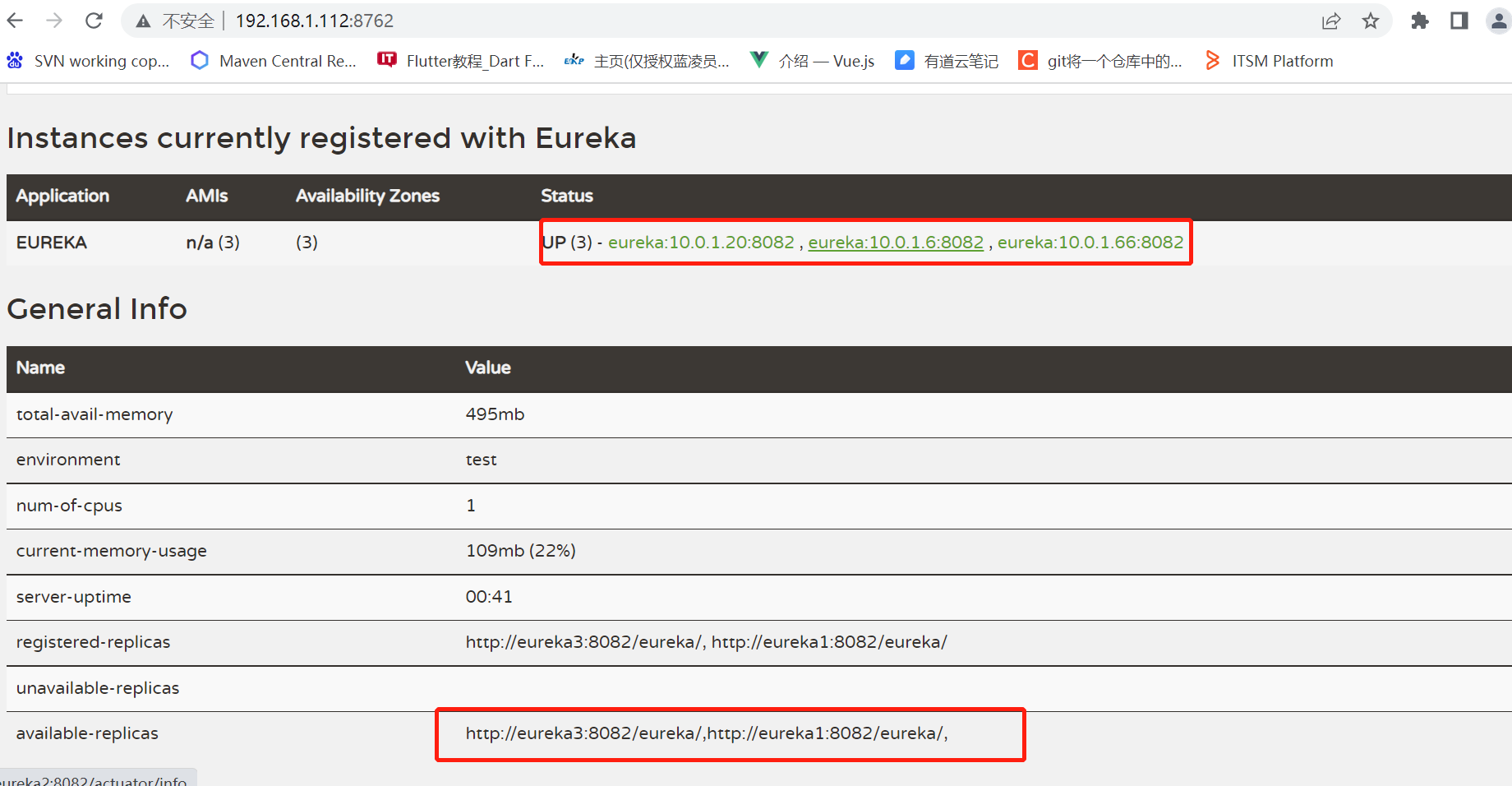The width and height of the screenshot is (1512, 786).
Task: Select the address bar URL
Action: (x=315, y=21)
